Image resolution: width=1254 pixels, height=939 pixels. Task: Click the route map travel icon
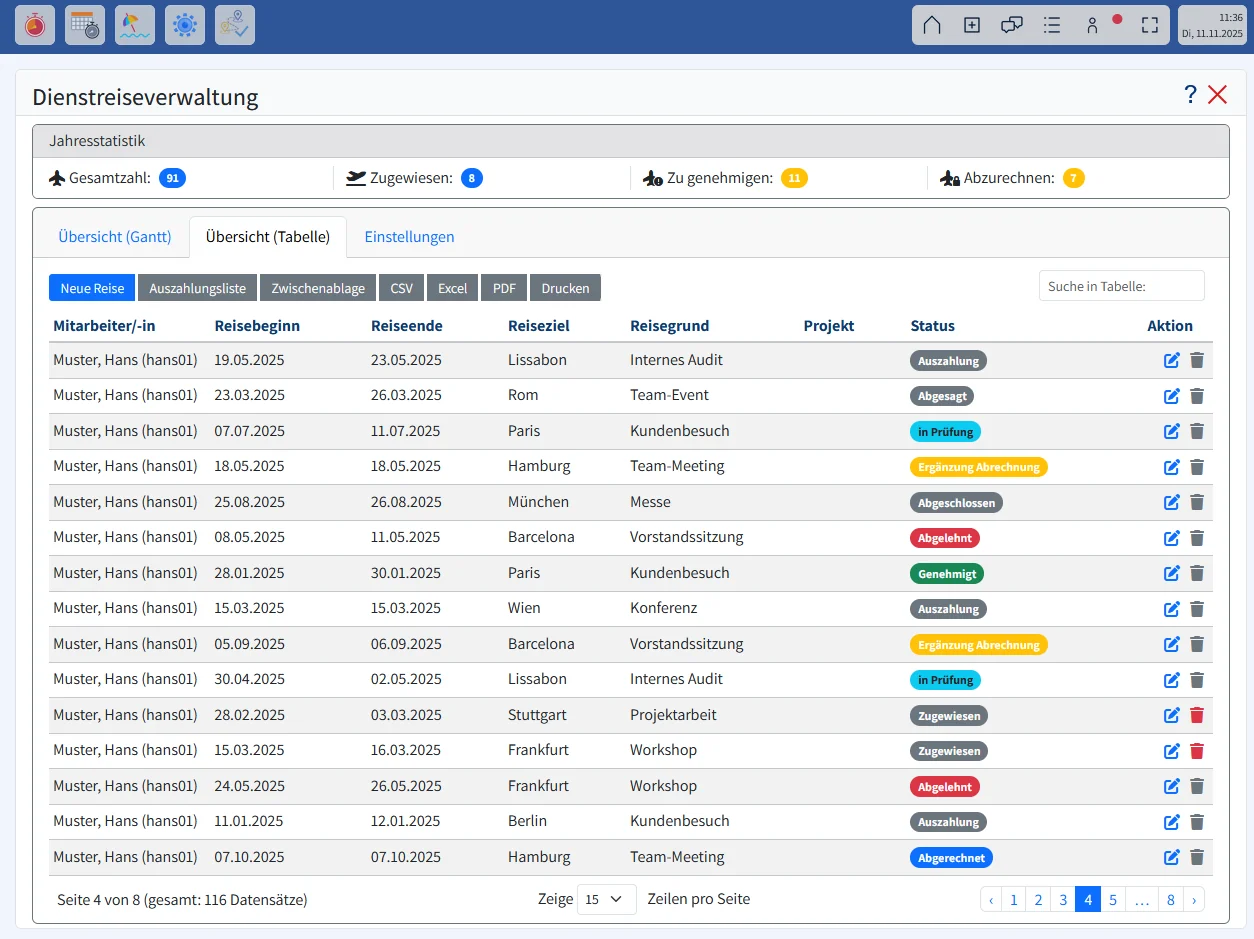(235, 25)
